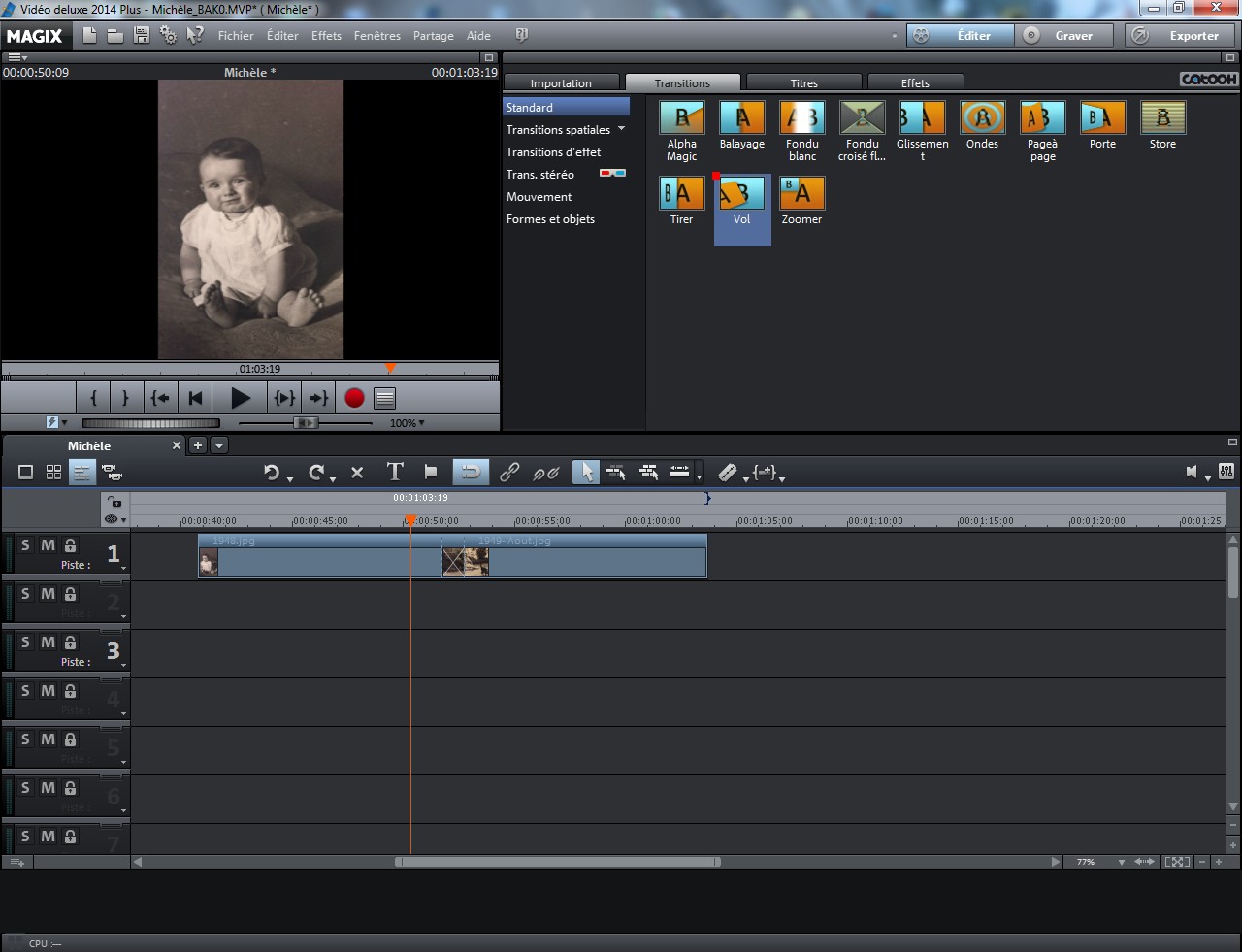
Task: Click the Undo arrow in timeline toolbar
Action: 271,473
